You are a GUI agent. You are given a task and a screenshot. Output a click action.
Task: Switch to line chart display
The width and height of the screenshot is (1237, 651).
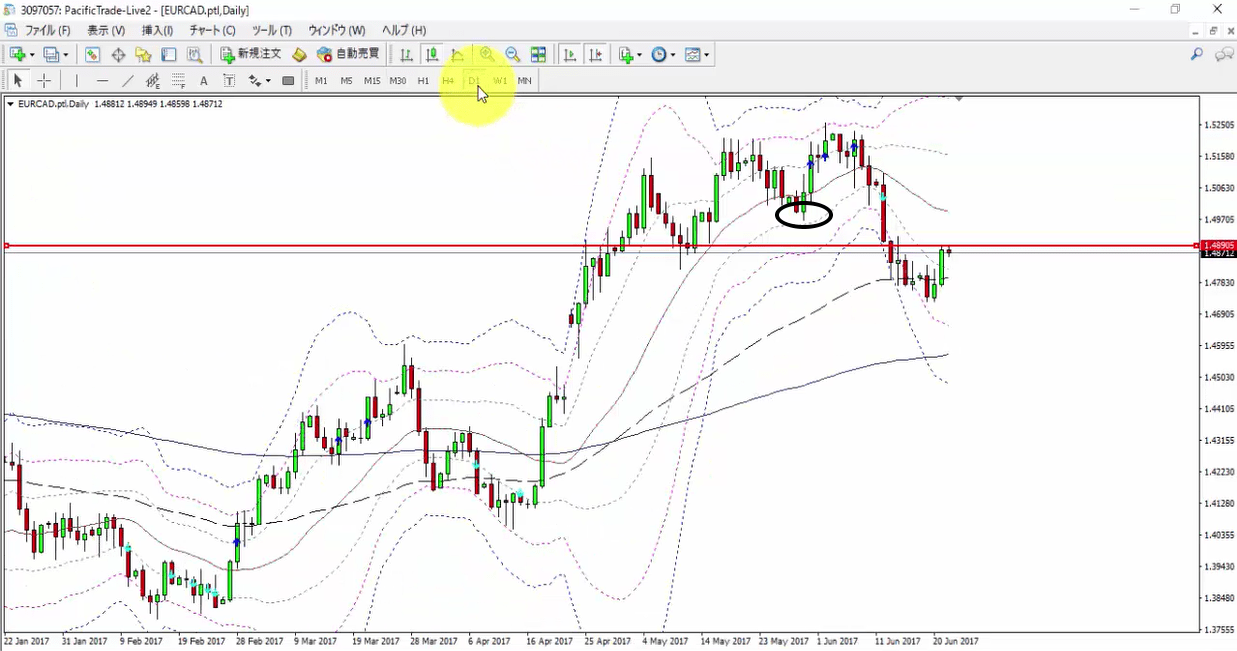click(x=458, y=55)
